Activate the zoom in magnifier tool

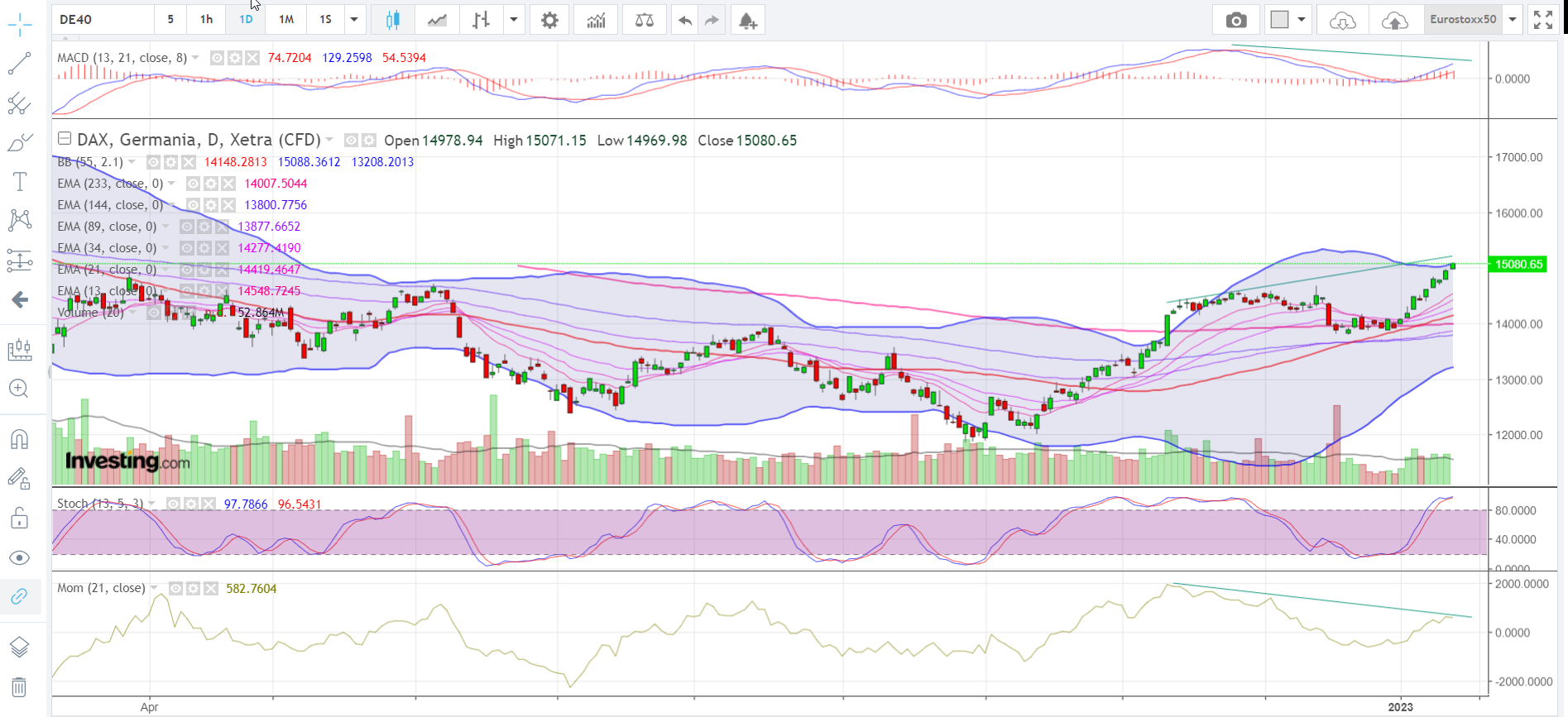pos(19,389)
